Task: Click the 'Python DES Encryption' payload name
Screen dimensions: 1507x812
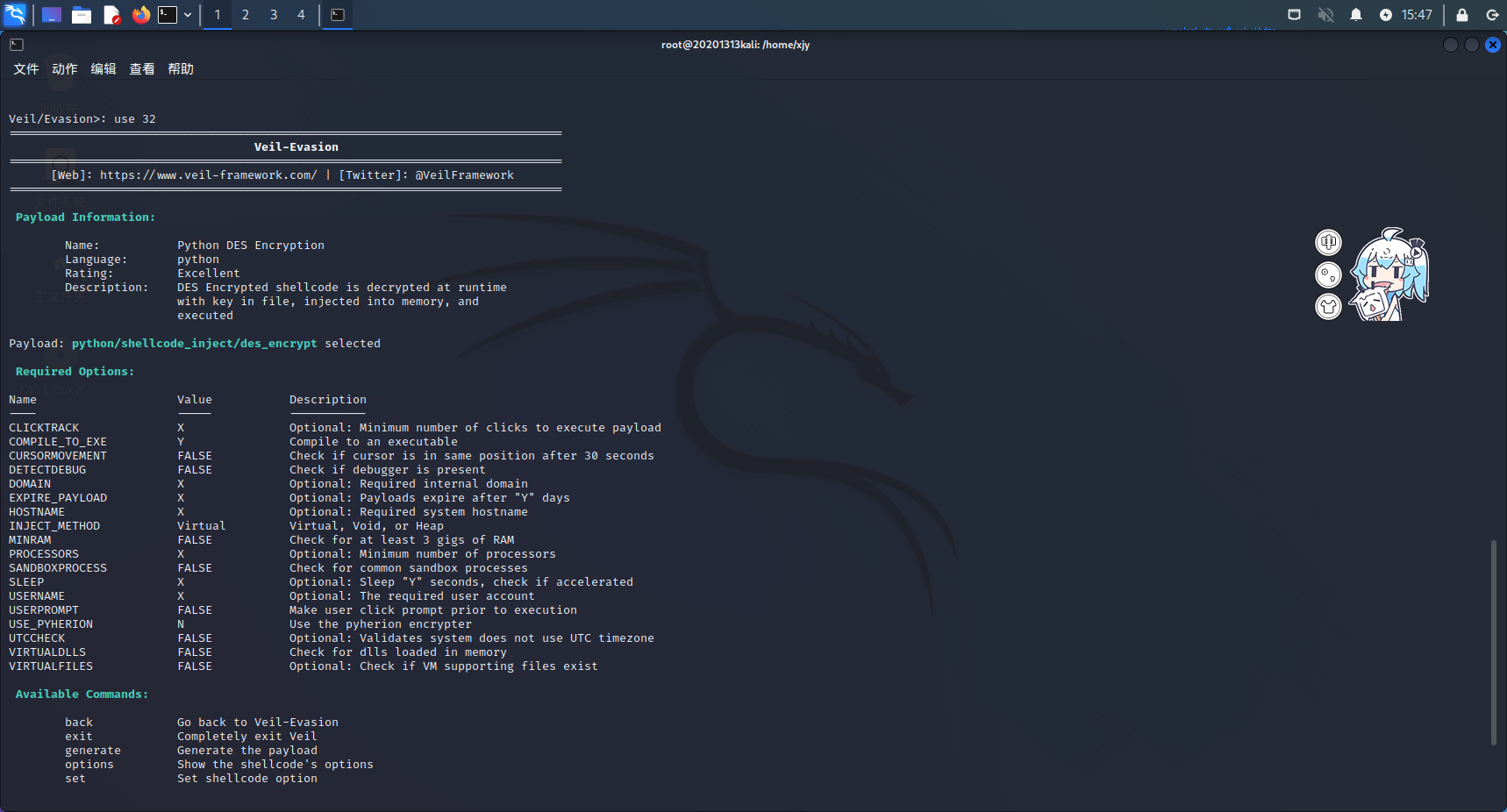Action: pyautogui.click(x=251, y=246)
